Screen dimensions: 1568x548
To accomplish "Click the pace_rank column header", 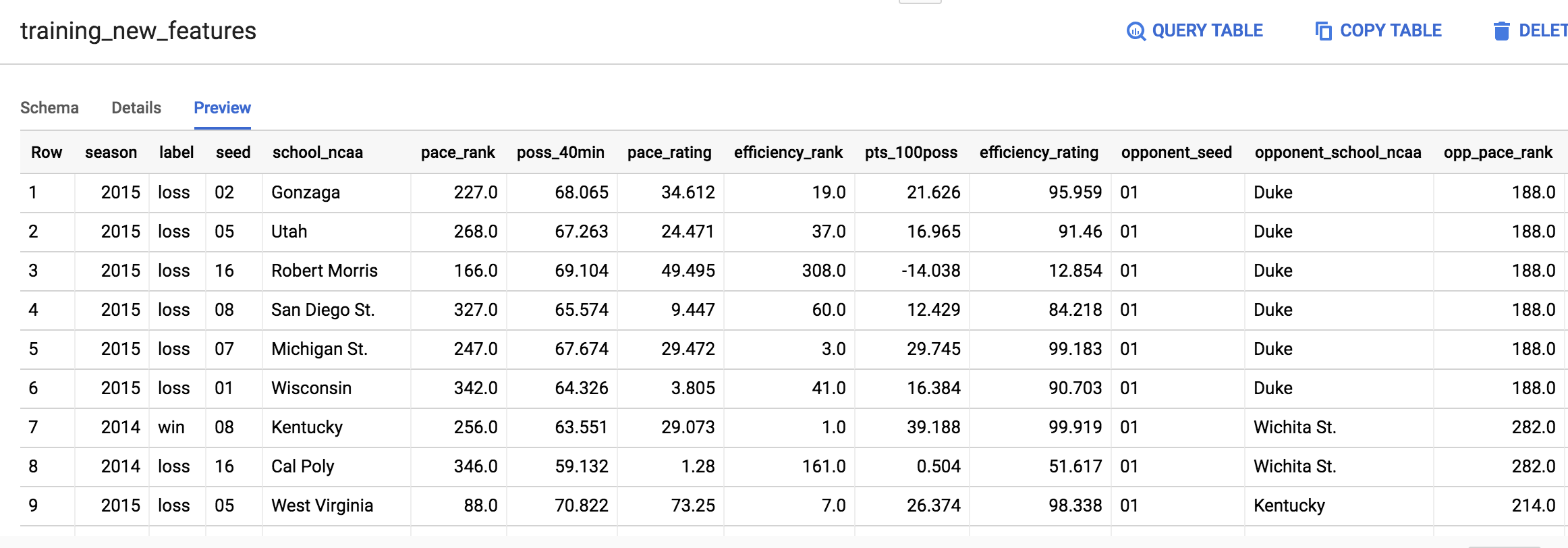I will [458, 153].
